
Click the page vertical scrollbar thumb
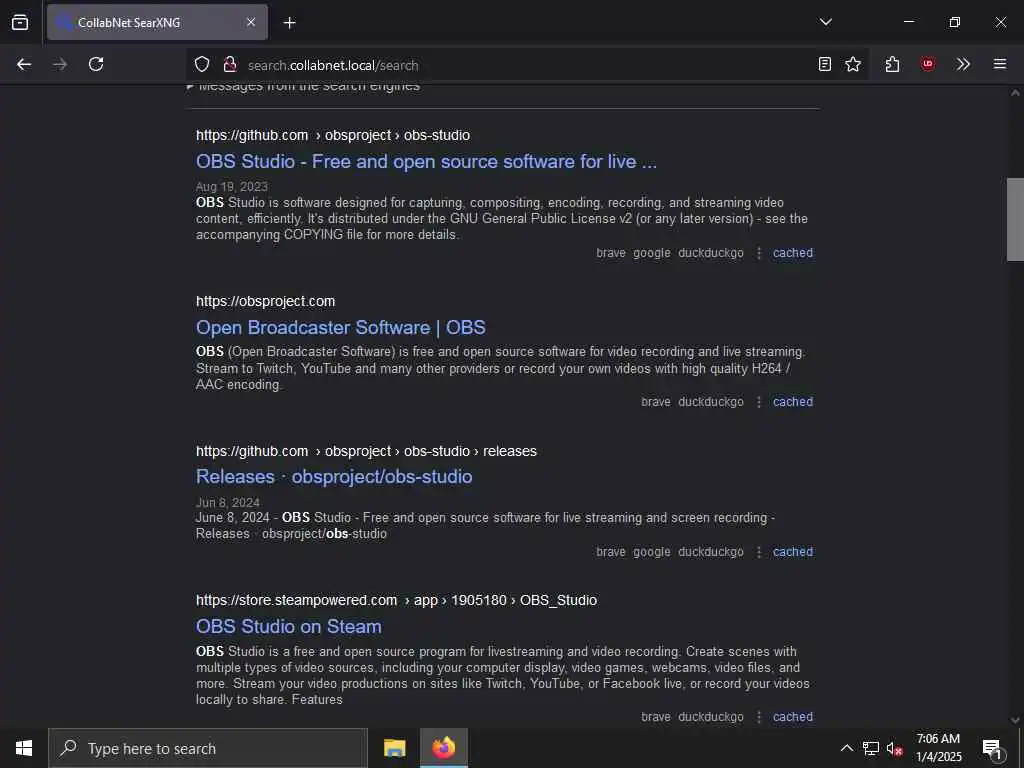coord(1015,219)
